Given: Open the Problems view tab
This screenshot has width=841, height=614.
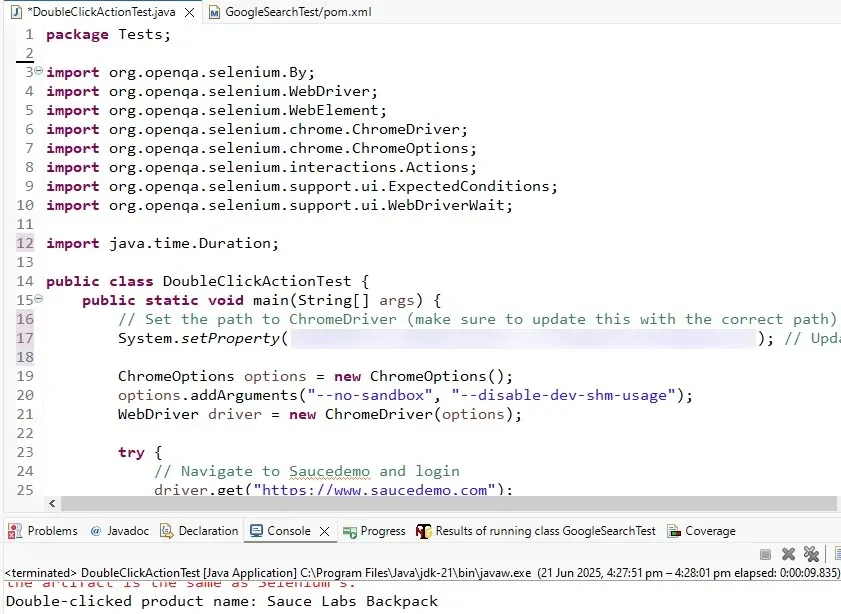Looking at the screenshot, I should click(43, 531).
